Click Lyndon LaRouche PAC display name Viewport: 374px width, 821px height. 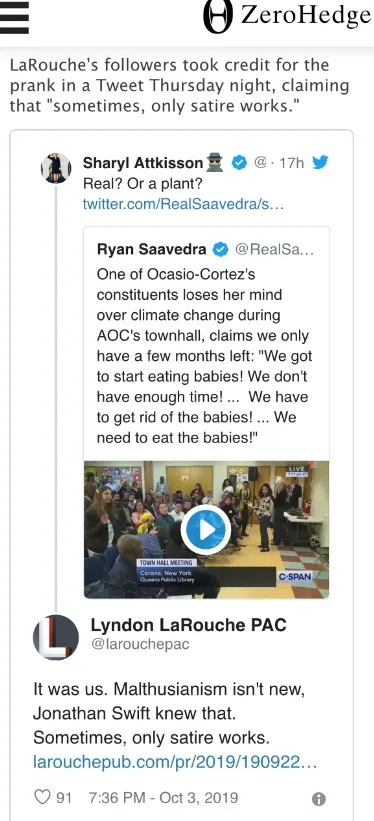pyautogui.click(x=189, y=625)
